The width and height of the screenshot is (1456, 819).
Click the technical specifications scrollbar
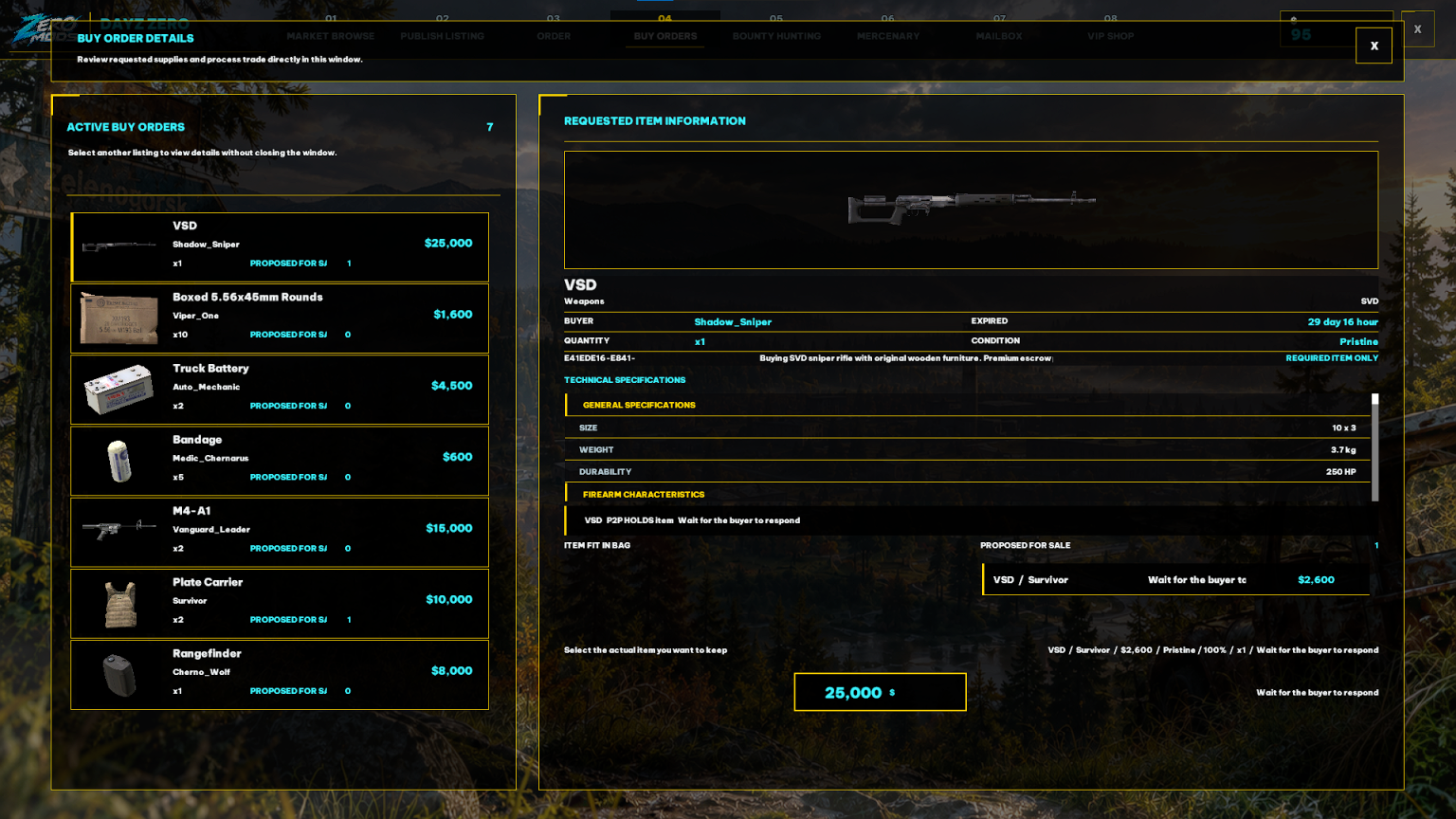pyautogui.click(x=1374, y=447)
